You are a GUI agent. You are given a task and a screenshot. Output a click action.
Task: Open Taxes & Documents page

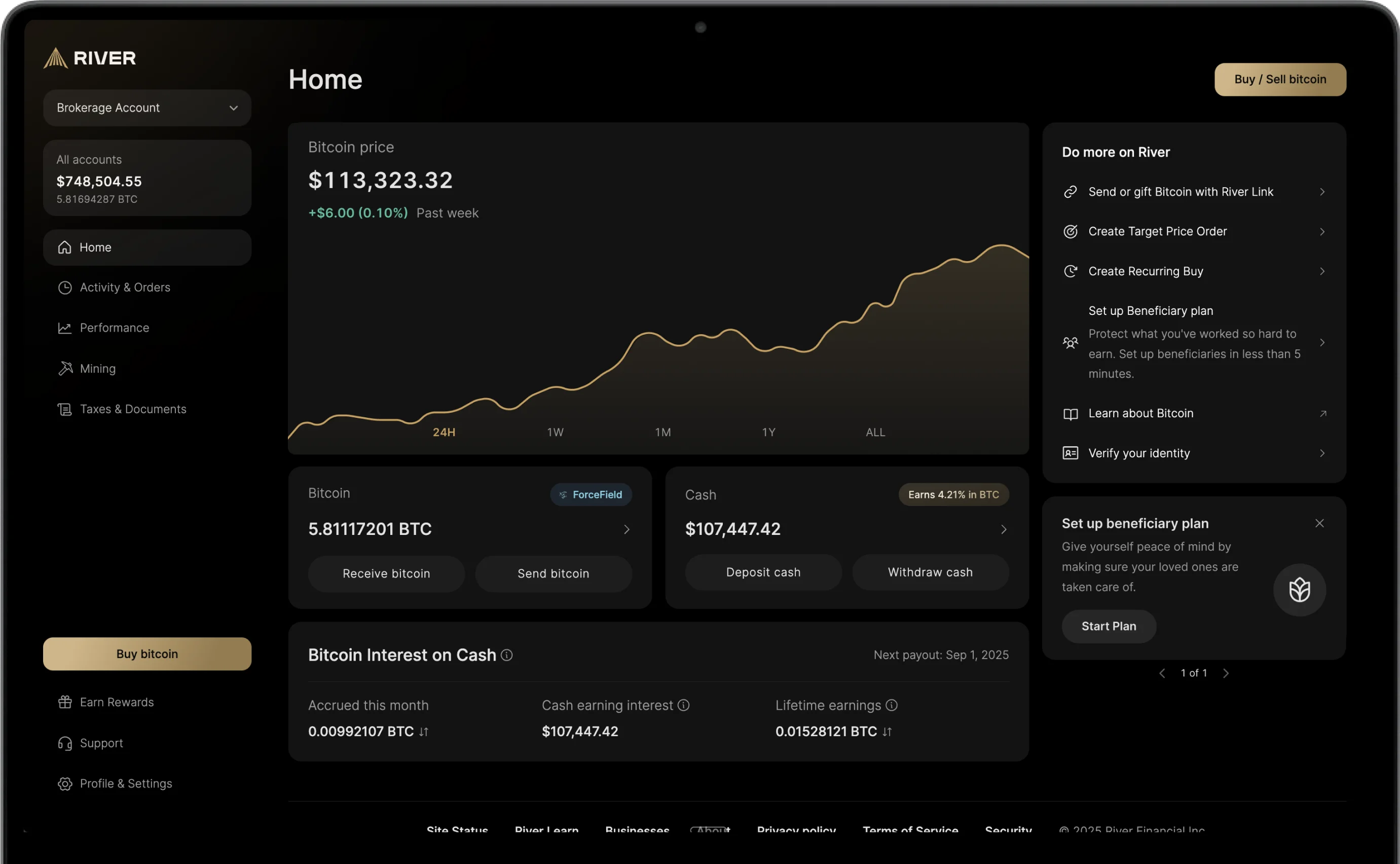pyautogui.click(x=132, y=409)
